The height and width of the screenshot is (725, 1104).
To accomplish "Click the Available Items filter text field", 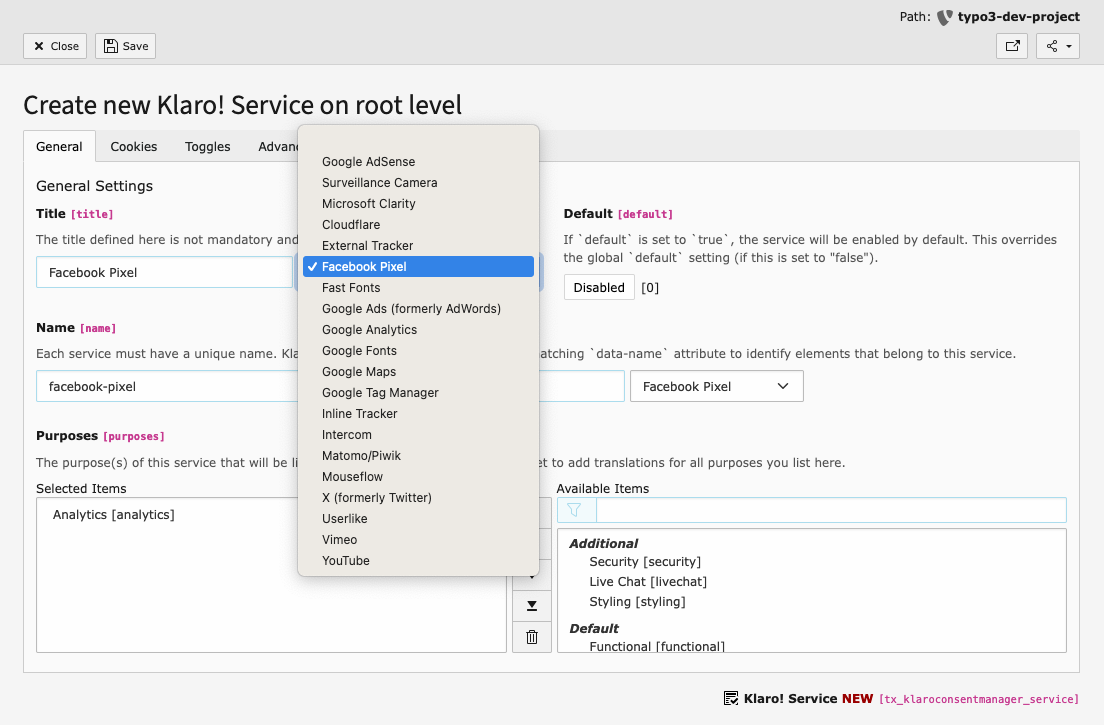I will click(830, 510).
